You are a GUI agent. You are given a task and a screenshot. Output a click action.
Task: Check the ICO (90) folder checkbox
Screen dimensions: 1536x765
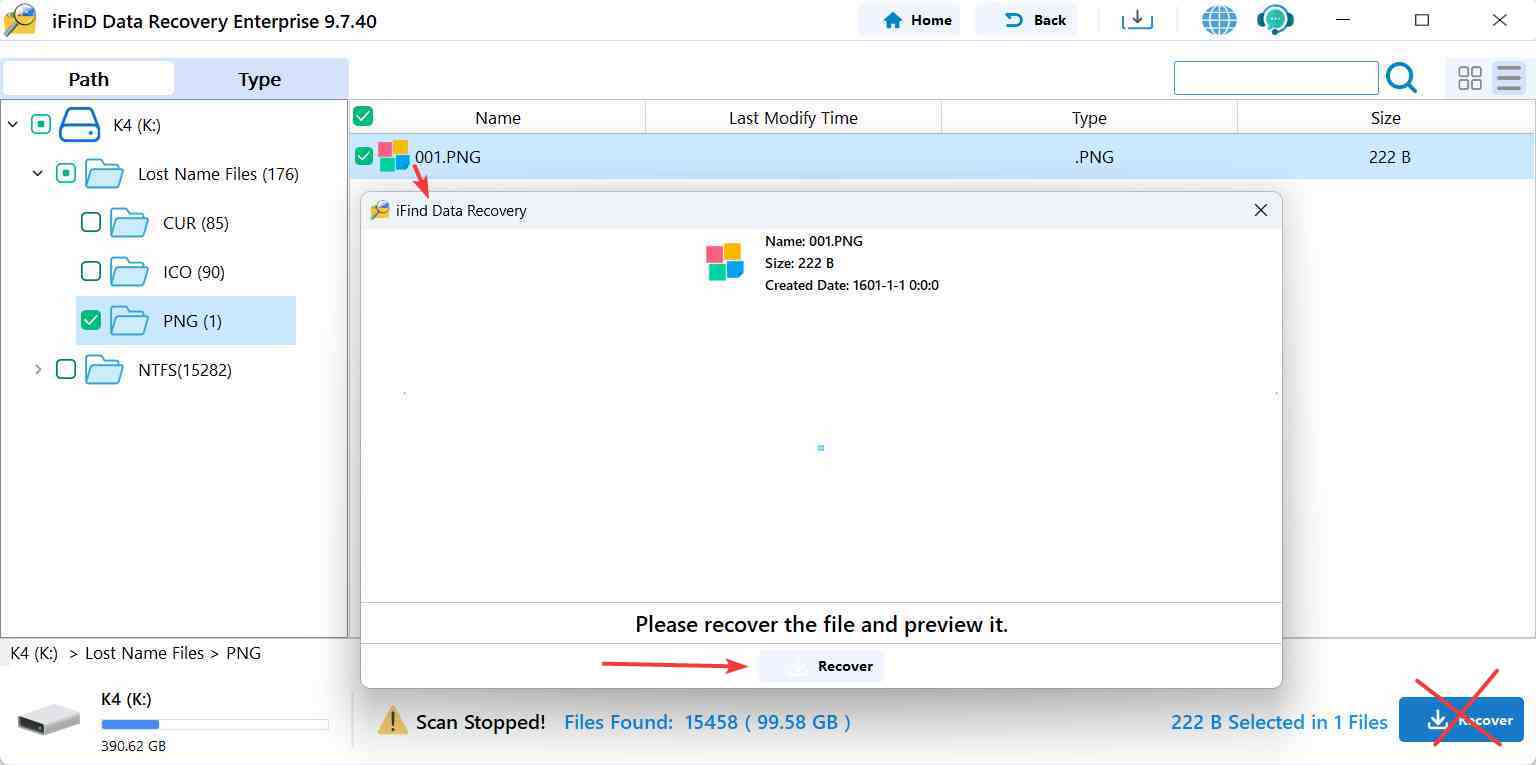91,271
